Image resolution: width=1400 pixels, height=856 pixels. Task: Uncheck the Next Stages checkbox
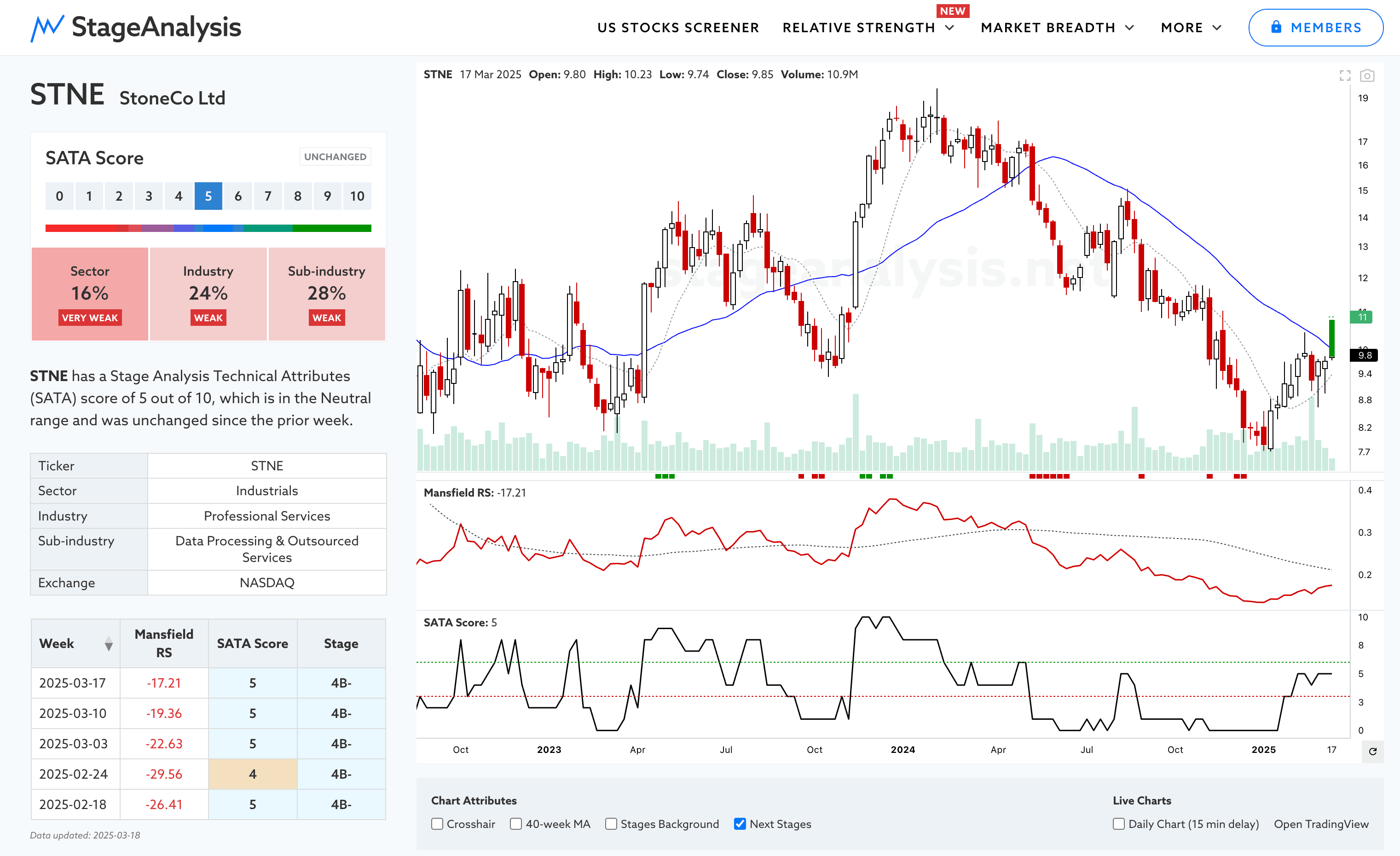point(740,824)
